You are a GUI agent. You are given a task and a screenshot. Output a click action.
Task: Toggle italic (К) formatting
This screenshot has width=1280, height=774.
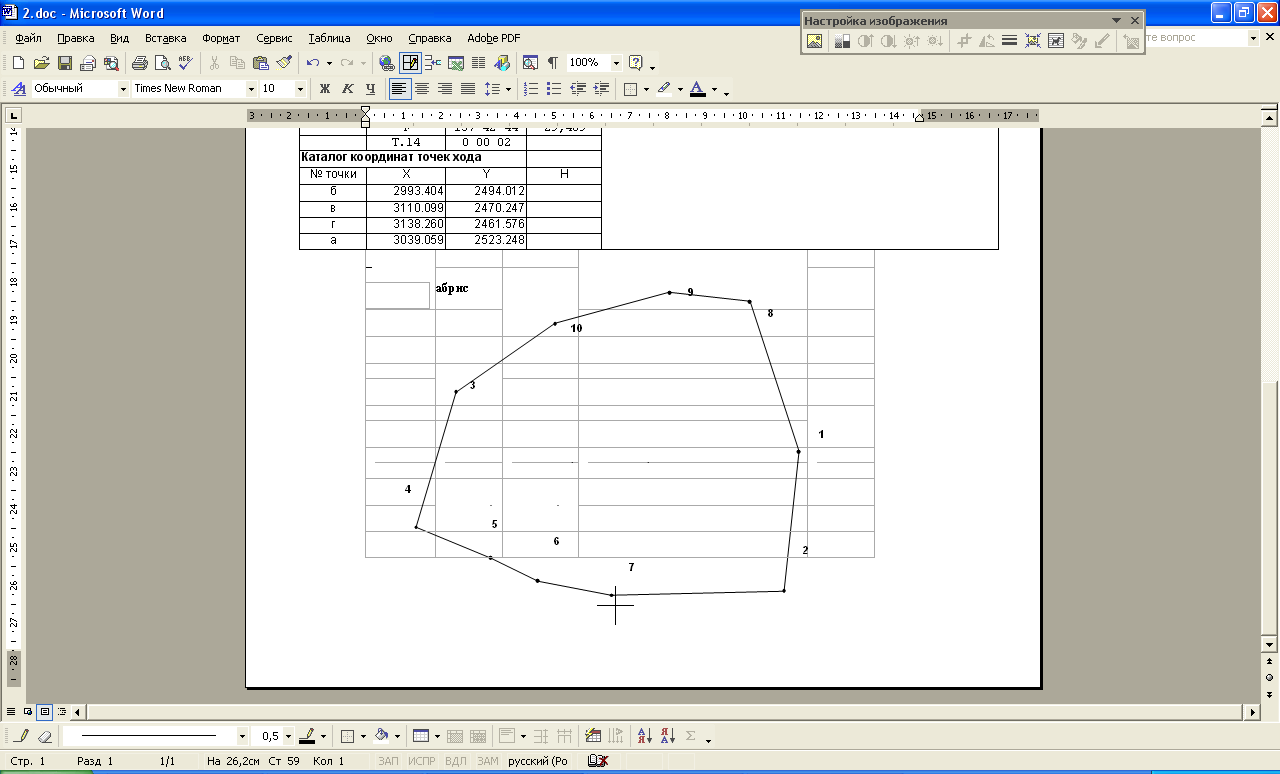348,89
